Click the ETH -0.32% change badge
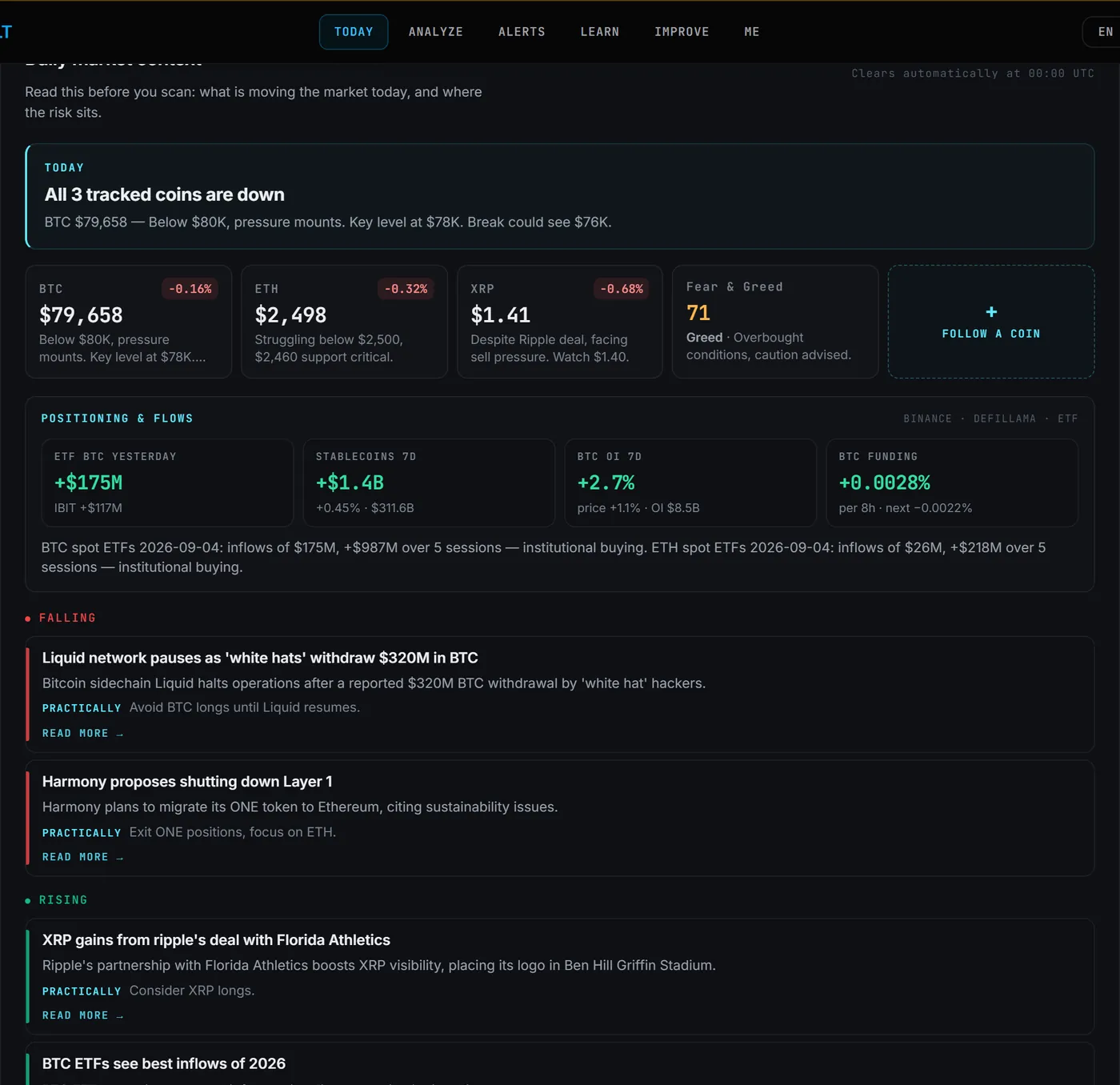The image size is (1120, 1085). pos(406,289)
